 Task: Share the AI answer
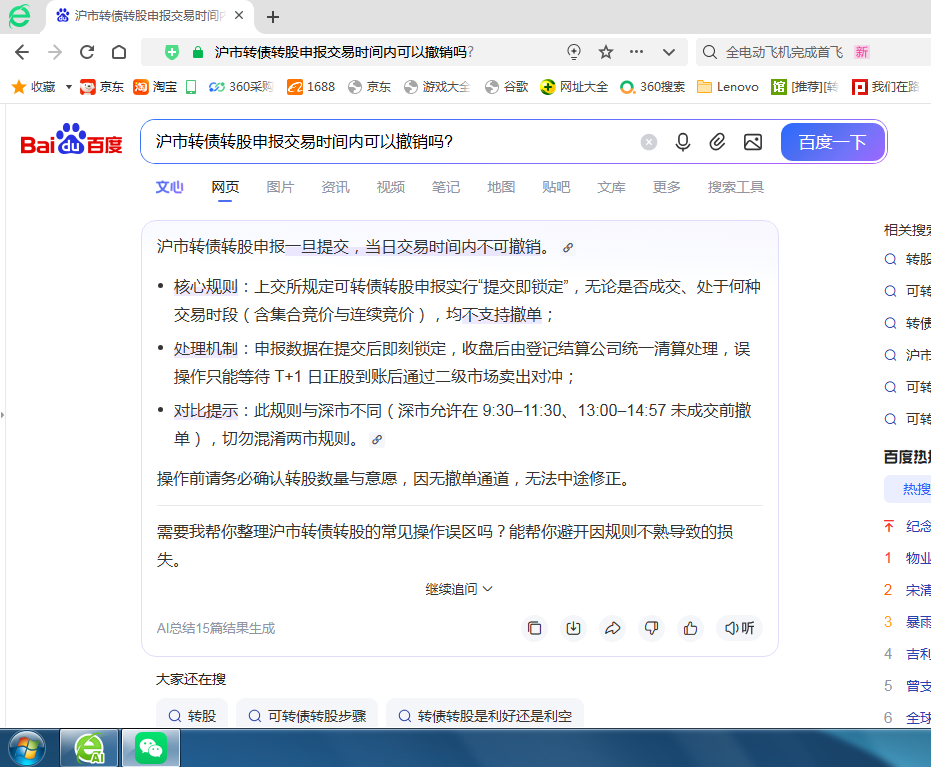613,628
